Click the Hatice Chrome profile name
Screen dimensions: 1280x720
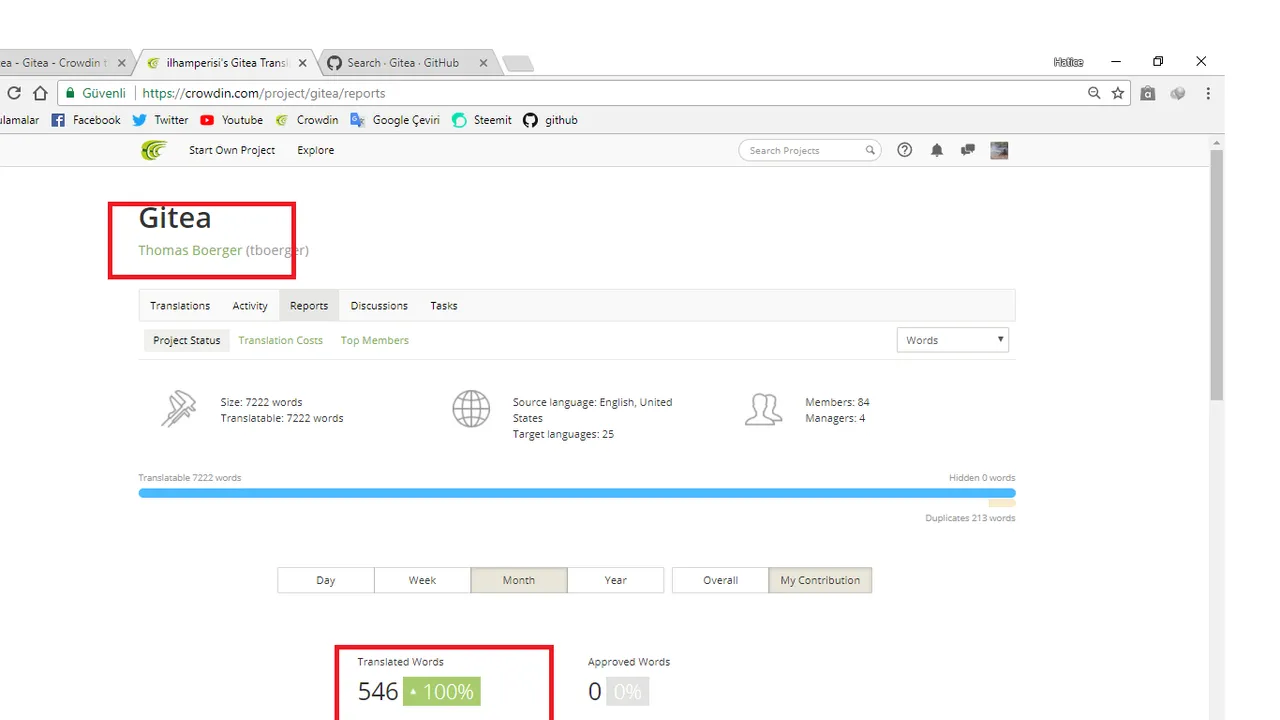tap(1068, 62)
